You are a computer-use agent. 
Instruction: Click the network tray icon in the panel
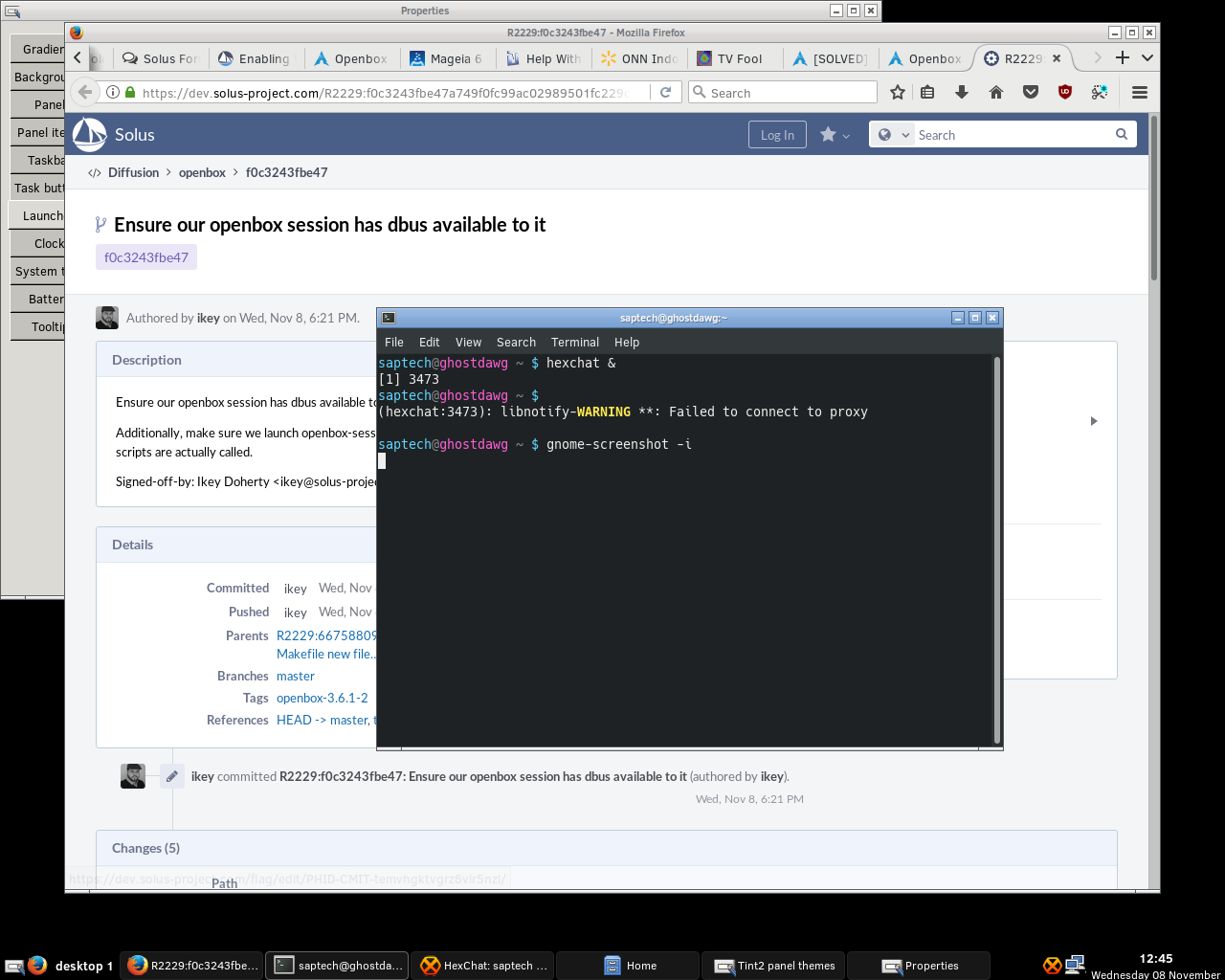(1075, 965)
